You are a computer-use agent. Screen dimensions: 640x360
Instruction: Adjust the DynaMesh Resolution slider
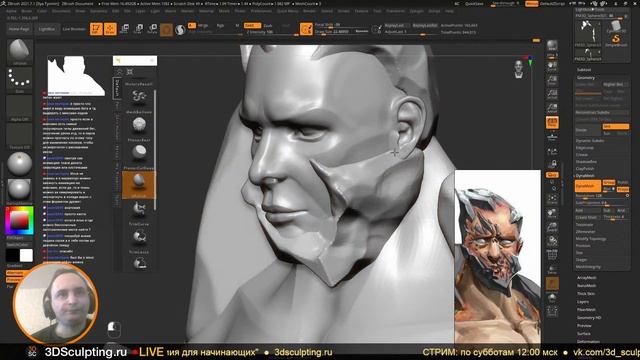[x=602, y=196]
